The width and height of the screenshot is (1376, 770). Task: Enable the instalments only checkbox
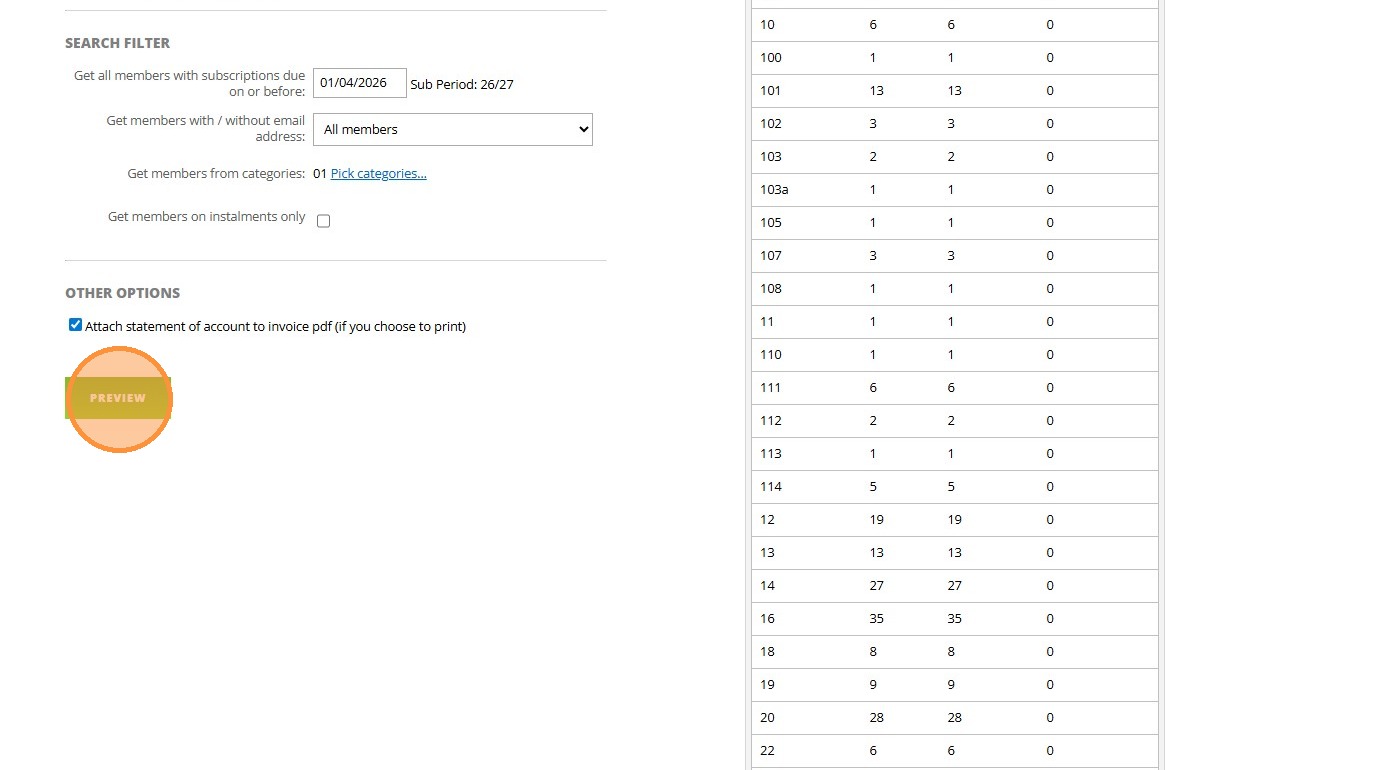click(323, 221)
